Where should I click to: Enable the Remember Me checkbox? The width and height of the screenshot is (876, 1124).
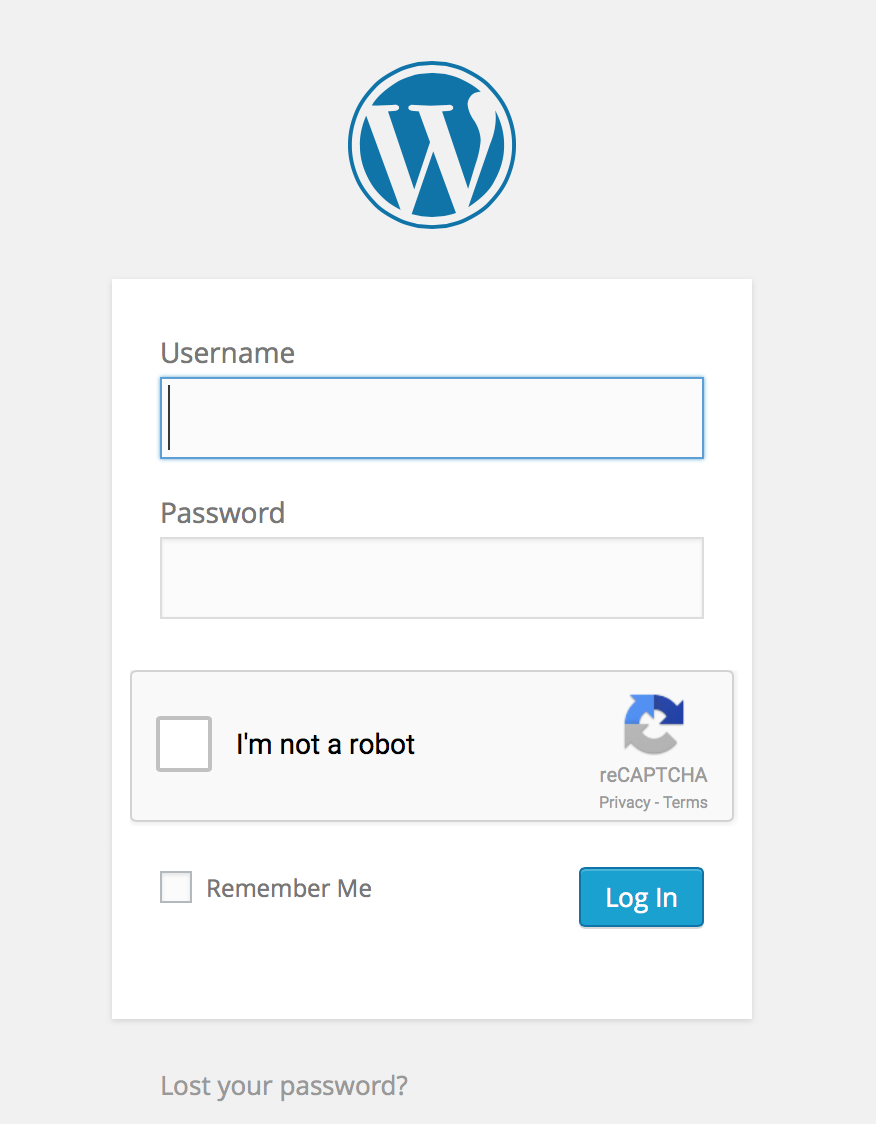pos(176,887)
